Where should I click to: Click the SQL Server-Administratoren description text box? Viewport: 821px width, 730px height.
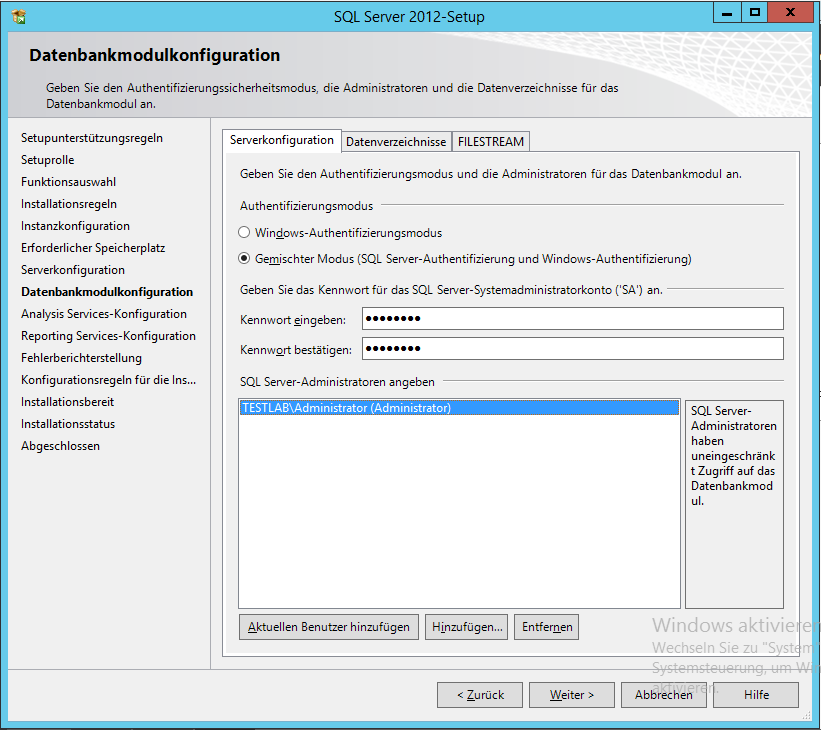coord(734,504)
